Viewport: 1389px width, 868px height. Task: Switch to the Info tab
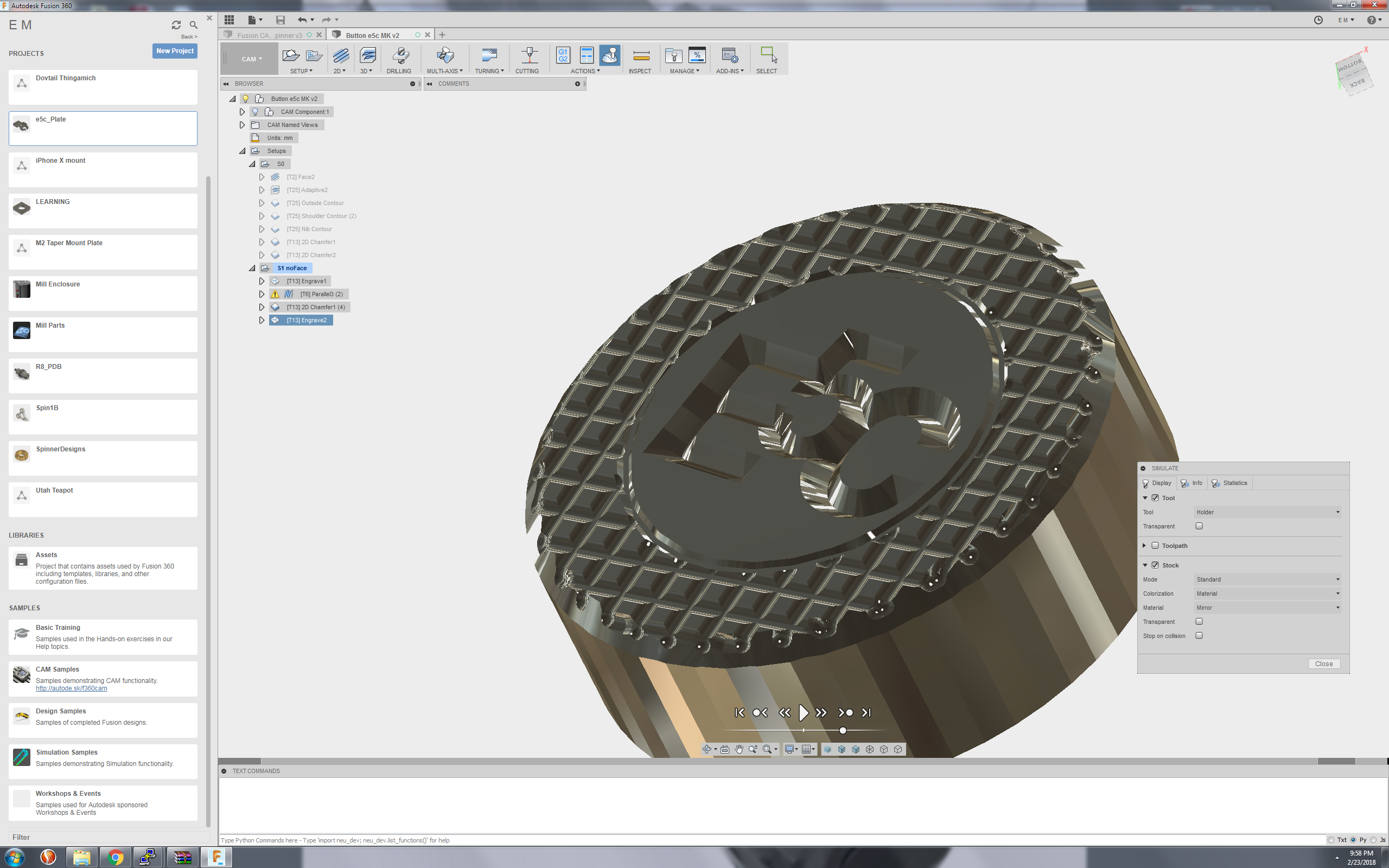1192,483
